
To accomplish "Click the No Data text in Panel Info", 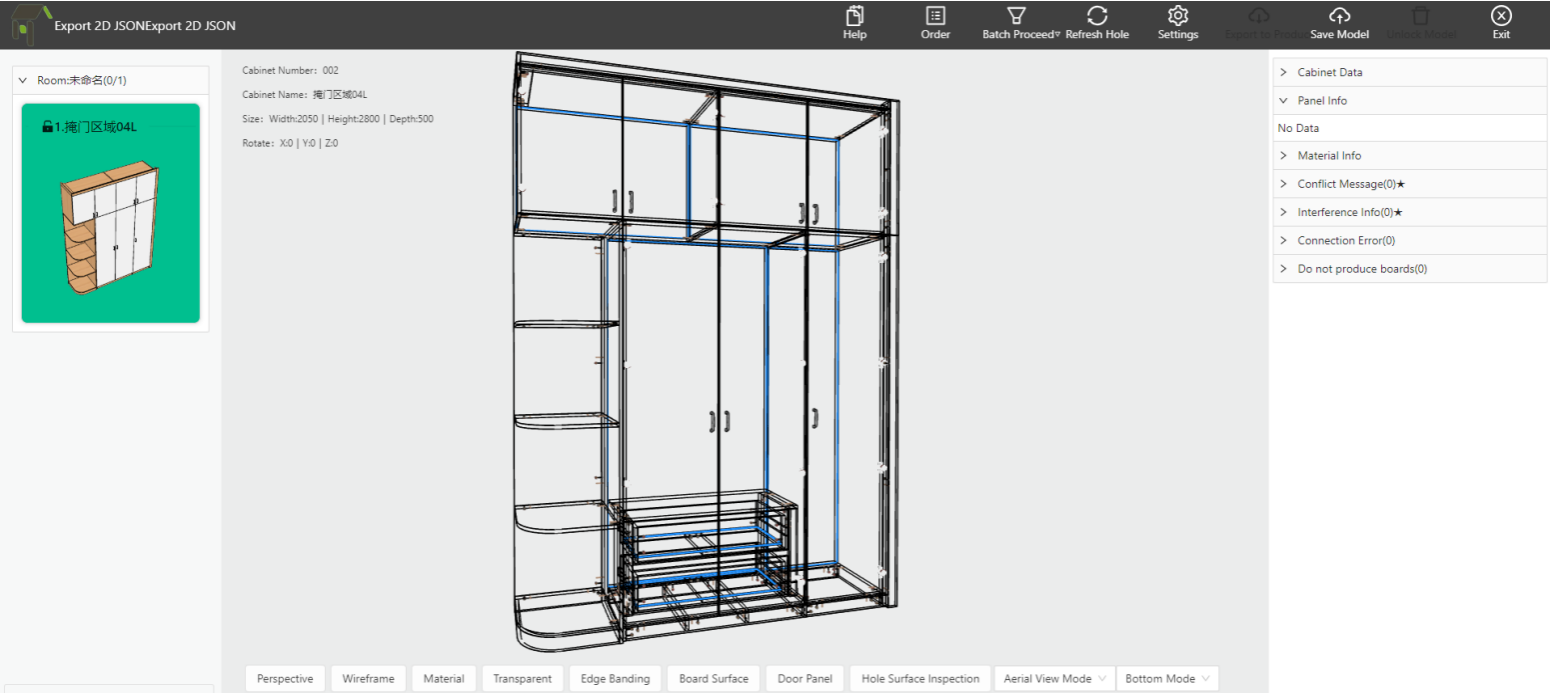I will click(x=1298, y=128).
